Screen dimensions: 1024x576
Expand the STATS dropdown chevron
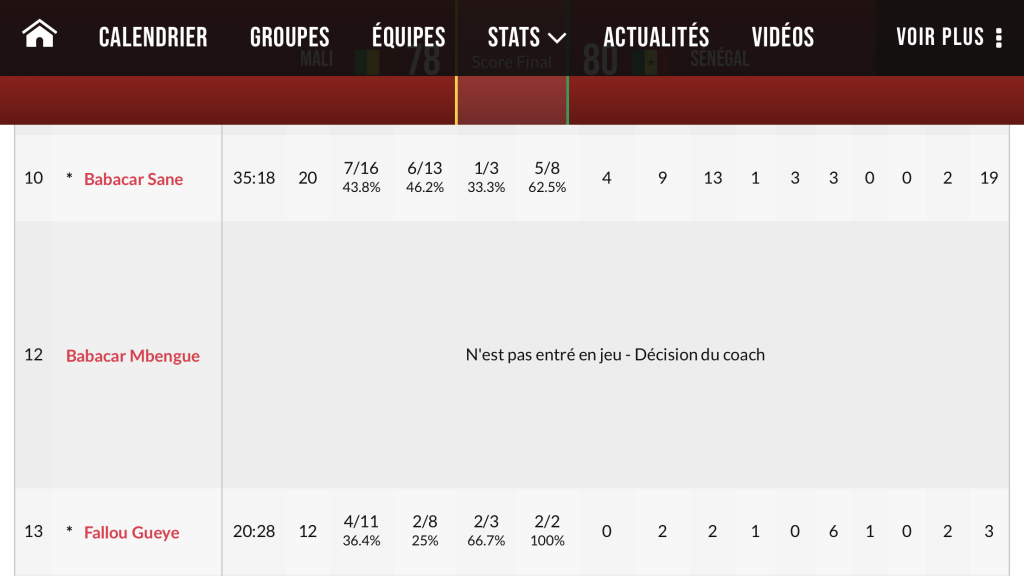(556, 39)
